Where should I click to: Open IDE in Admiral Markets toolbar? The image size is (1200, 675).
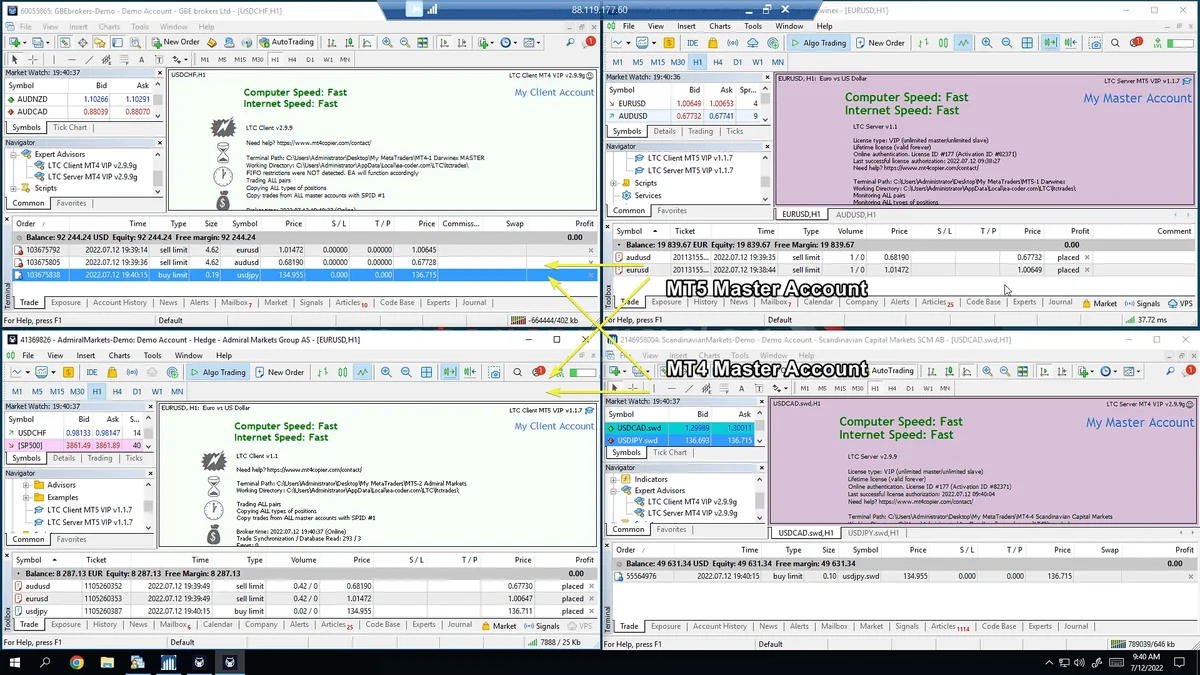click(x=92, y=372)
